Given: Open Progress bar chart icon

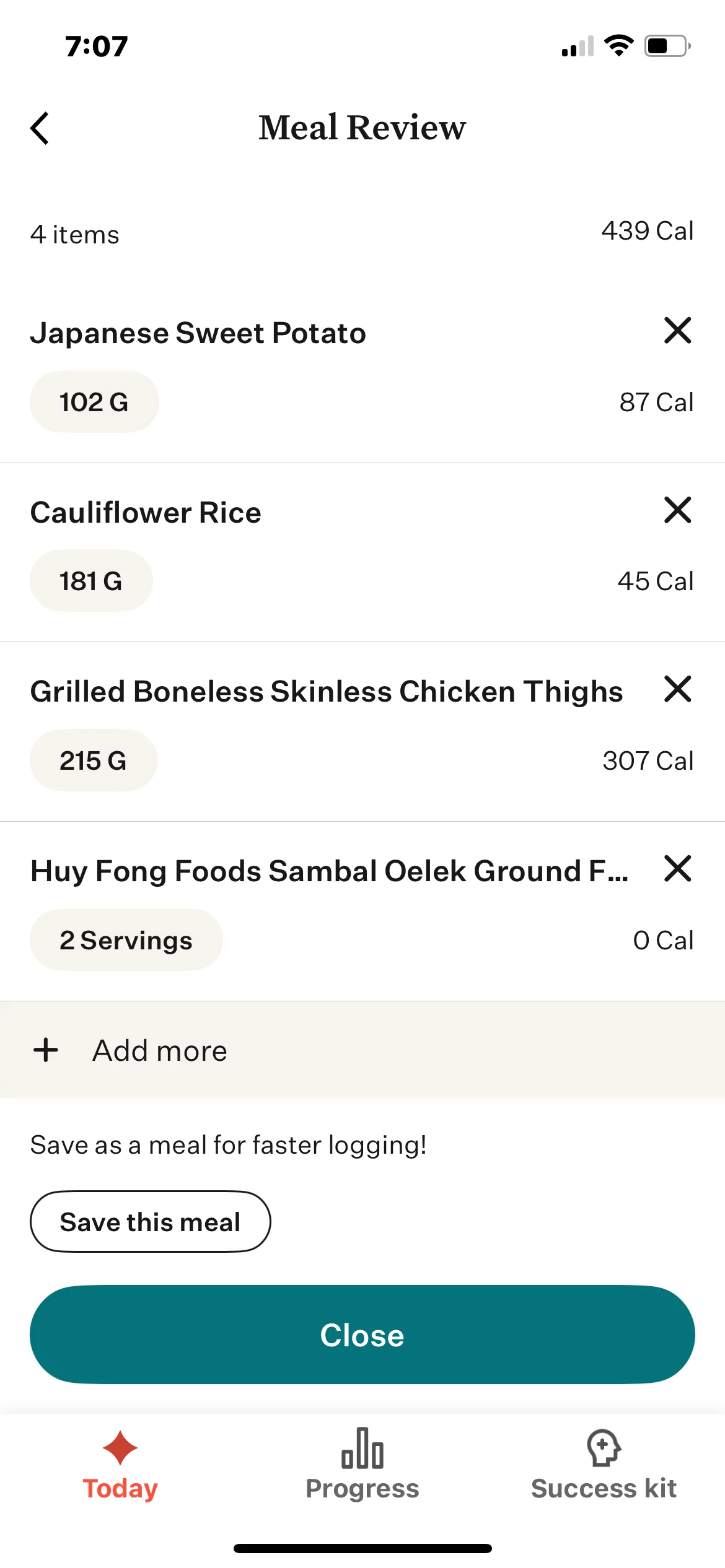Looking at the screenshot, I should [362, 1448].
